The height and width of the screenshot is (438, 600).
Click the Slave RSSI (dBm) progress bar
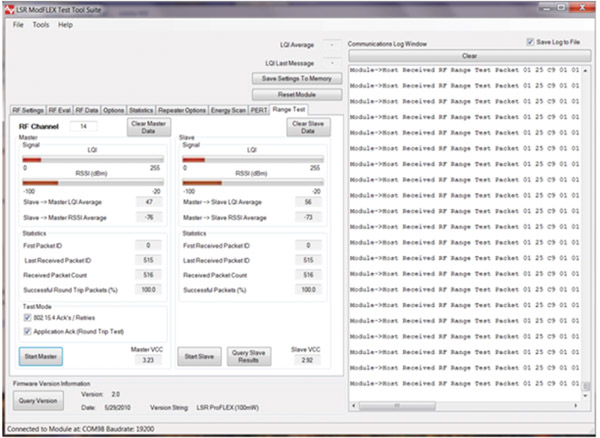pyautogui.click(x=253, y=183)
